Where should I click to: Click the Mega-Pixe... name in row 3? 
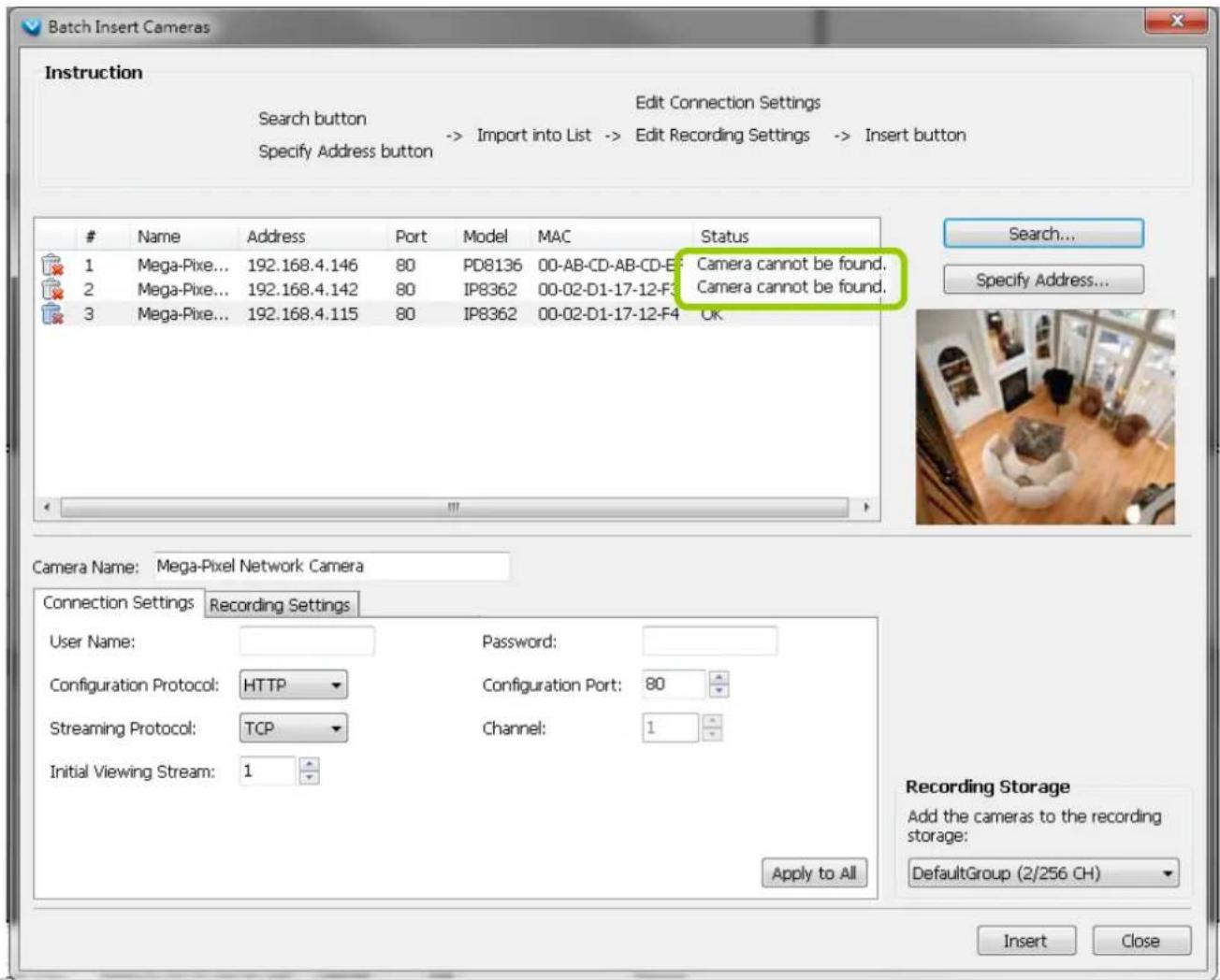182,314
